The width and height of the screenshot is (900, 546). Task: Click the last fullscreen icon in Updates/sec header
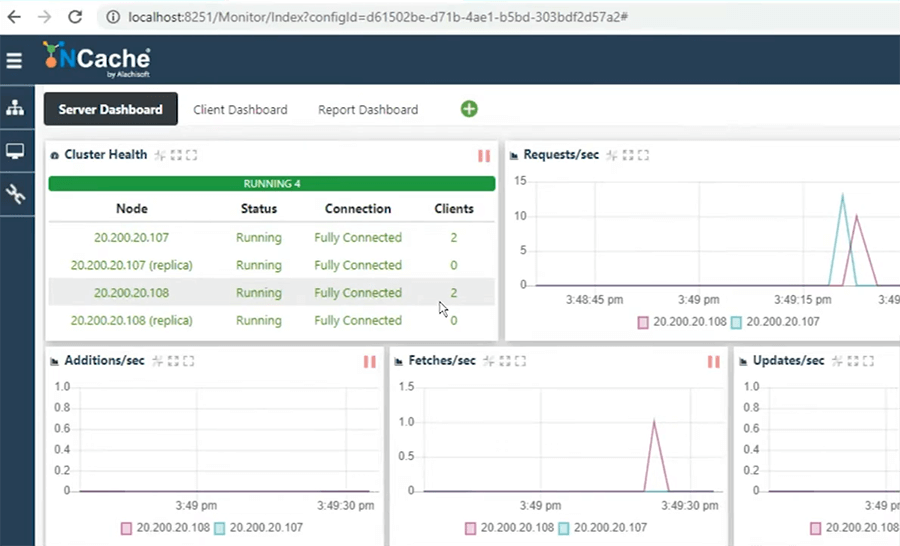[868, 361]
